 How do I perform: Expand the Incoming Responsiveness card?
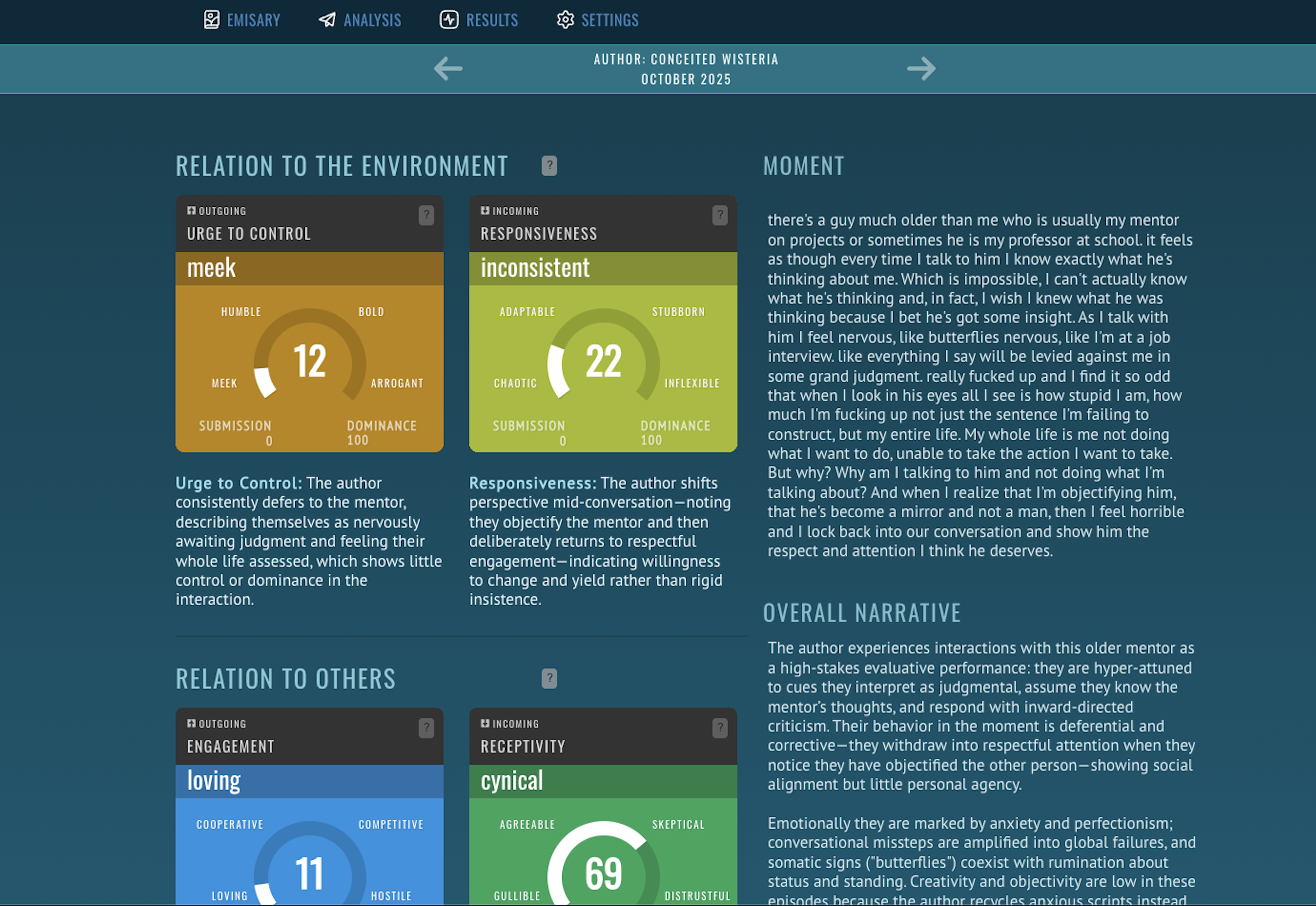[485, 211]
